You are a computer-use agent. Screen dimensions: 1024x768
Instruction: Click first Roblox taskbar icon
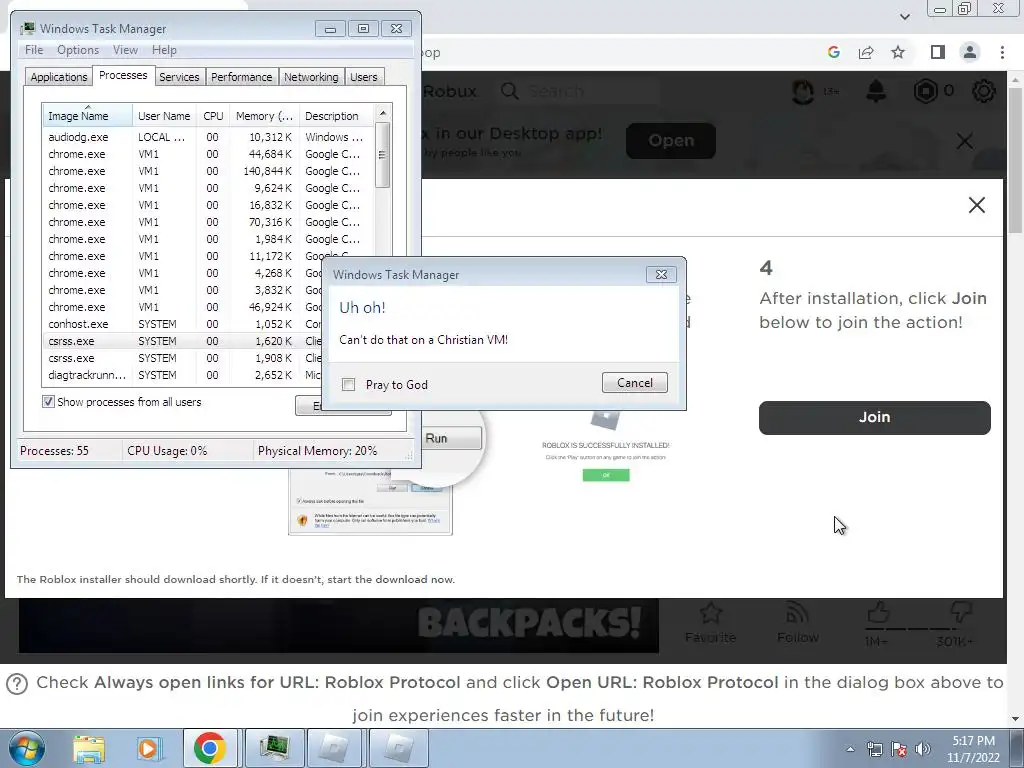(x=334, y=748)
